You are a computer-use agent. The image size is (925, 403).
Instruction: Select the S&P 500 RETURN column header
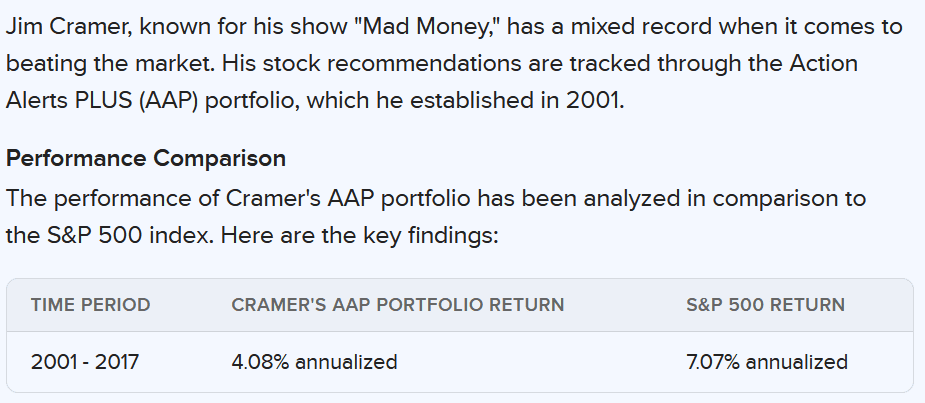[766, 305]
